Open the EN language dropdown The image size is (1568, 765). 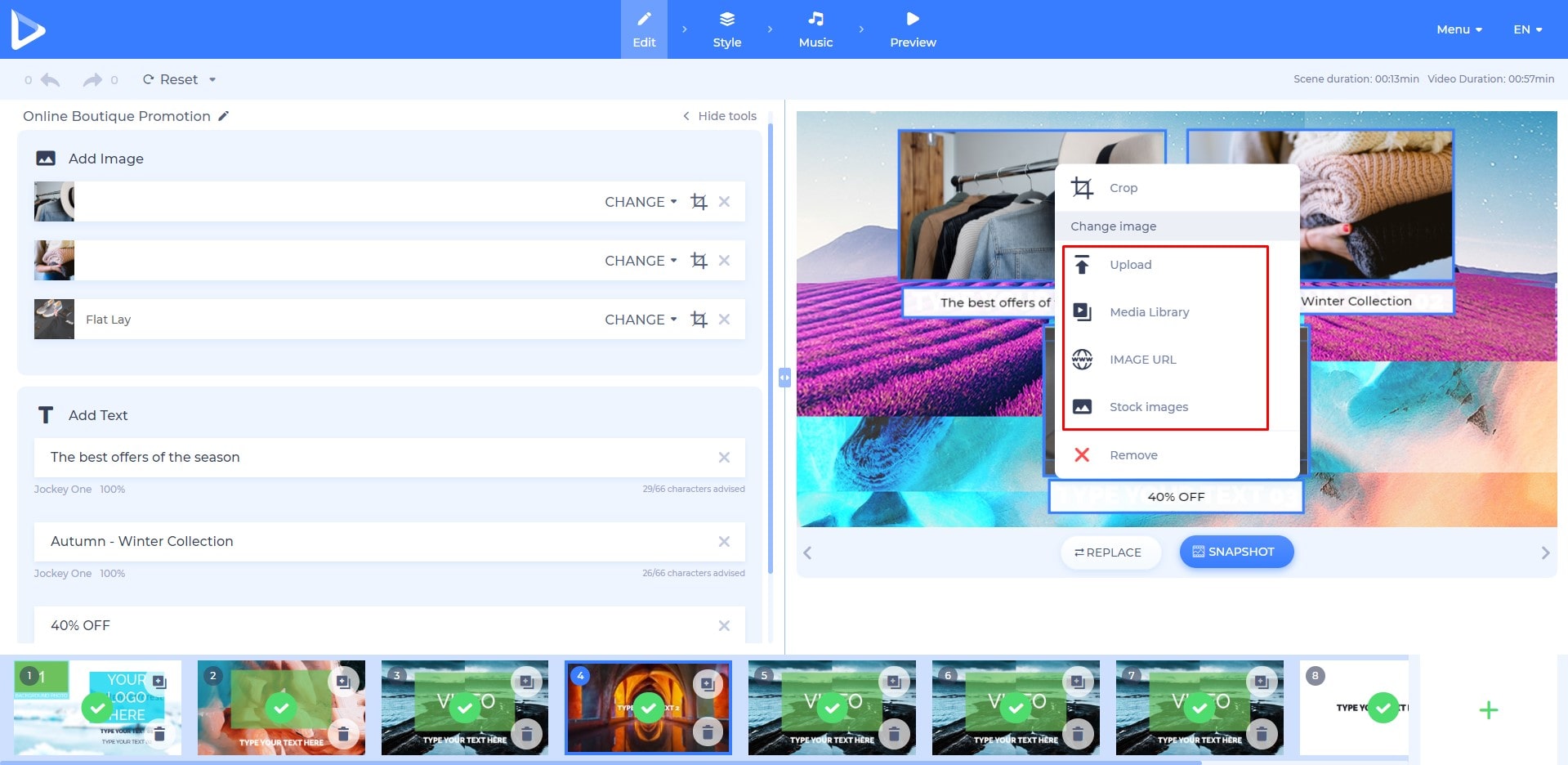coord(1527,29)
